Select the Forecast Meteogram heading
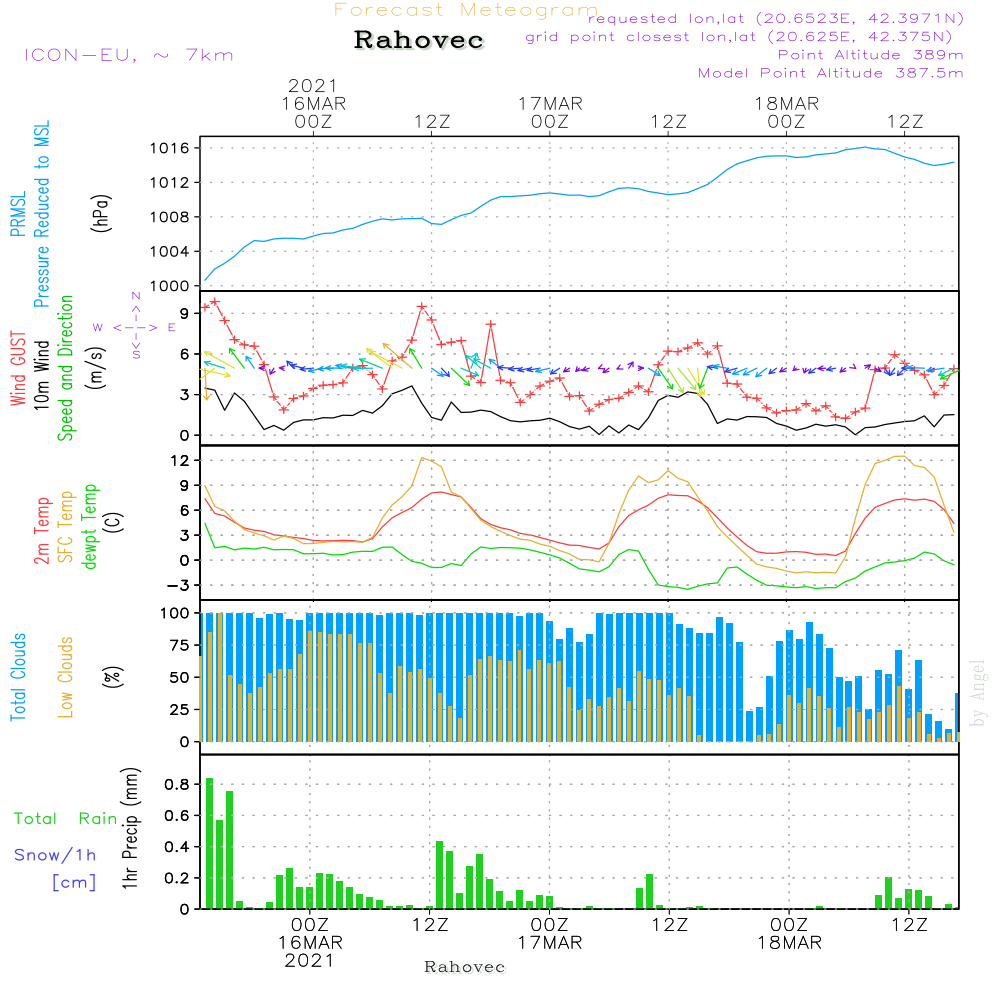 [x=465, y=10]
